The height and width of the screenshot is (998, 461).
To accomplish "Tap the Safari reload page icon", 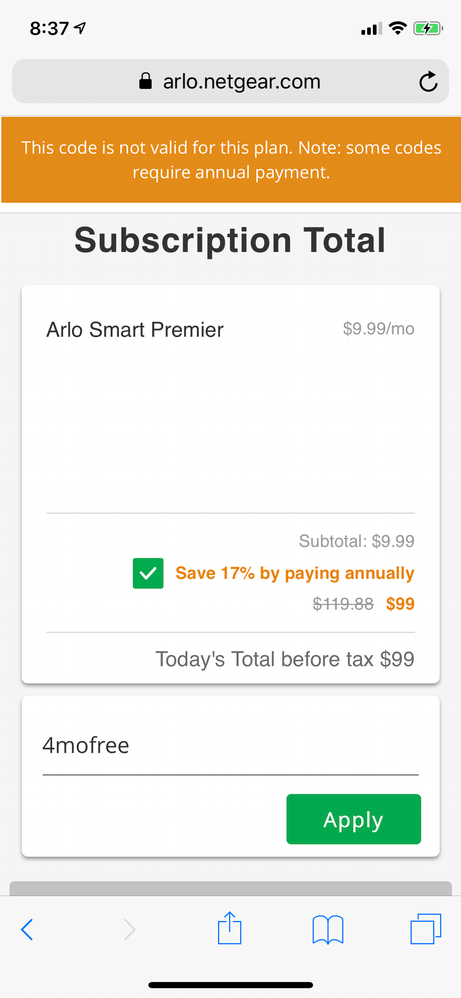I will [x=428, y=81].
